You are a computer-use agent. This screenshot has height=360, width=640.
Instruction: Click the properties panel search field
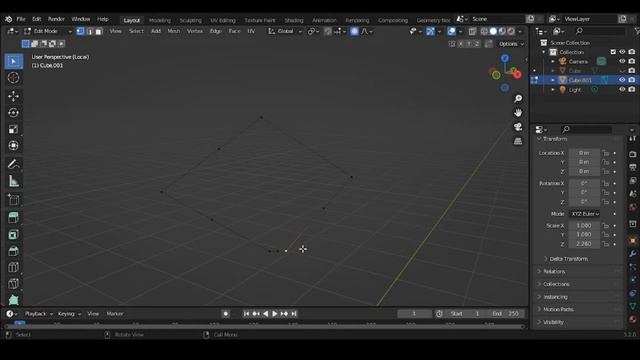586,129
